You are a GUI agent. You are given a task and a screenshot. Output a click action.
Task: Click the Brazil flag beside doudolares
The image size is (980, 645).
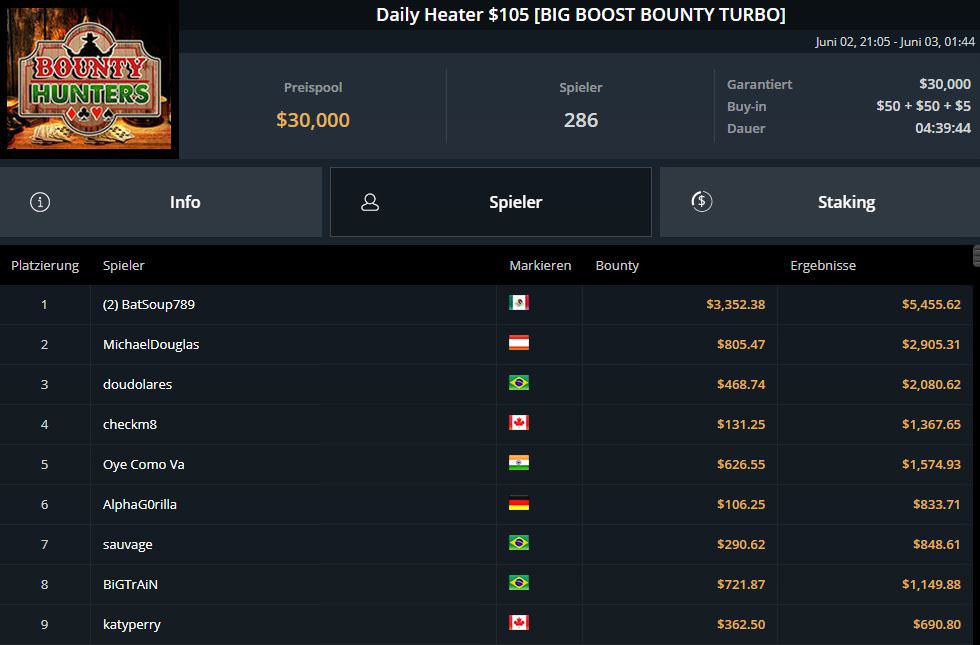tap(519, 382)
